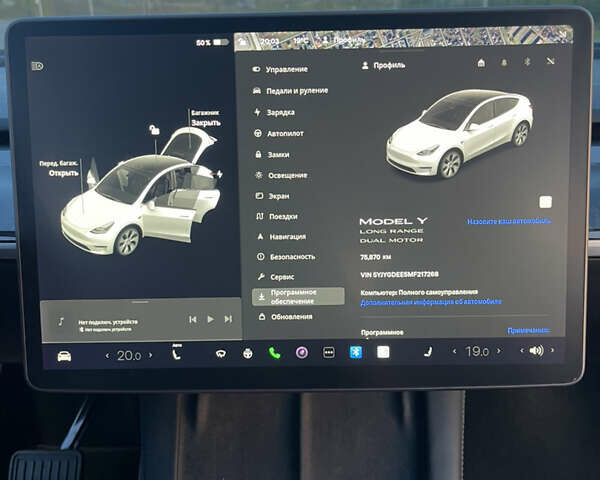Open the purple camera app icon
This screenshot has width=600, height=480.
pos(302,352)
